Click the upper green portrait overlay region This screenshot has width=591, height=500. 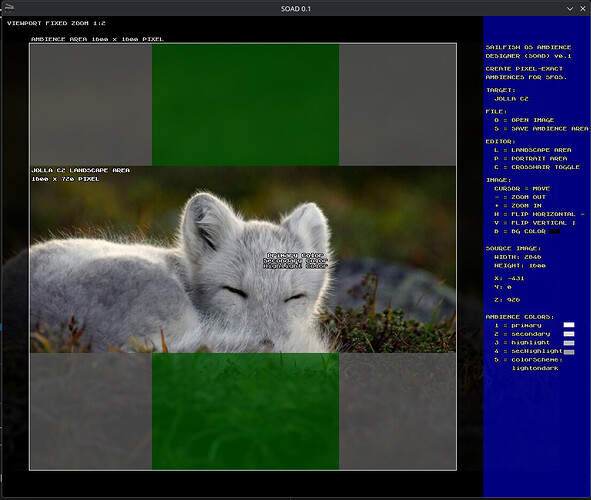pyautogui.click(x=245, y=105)
